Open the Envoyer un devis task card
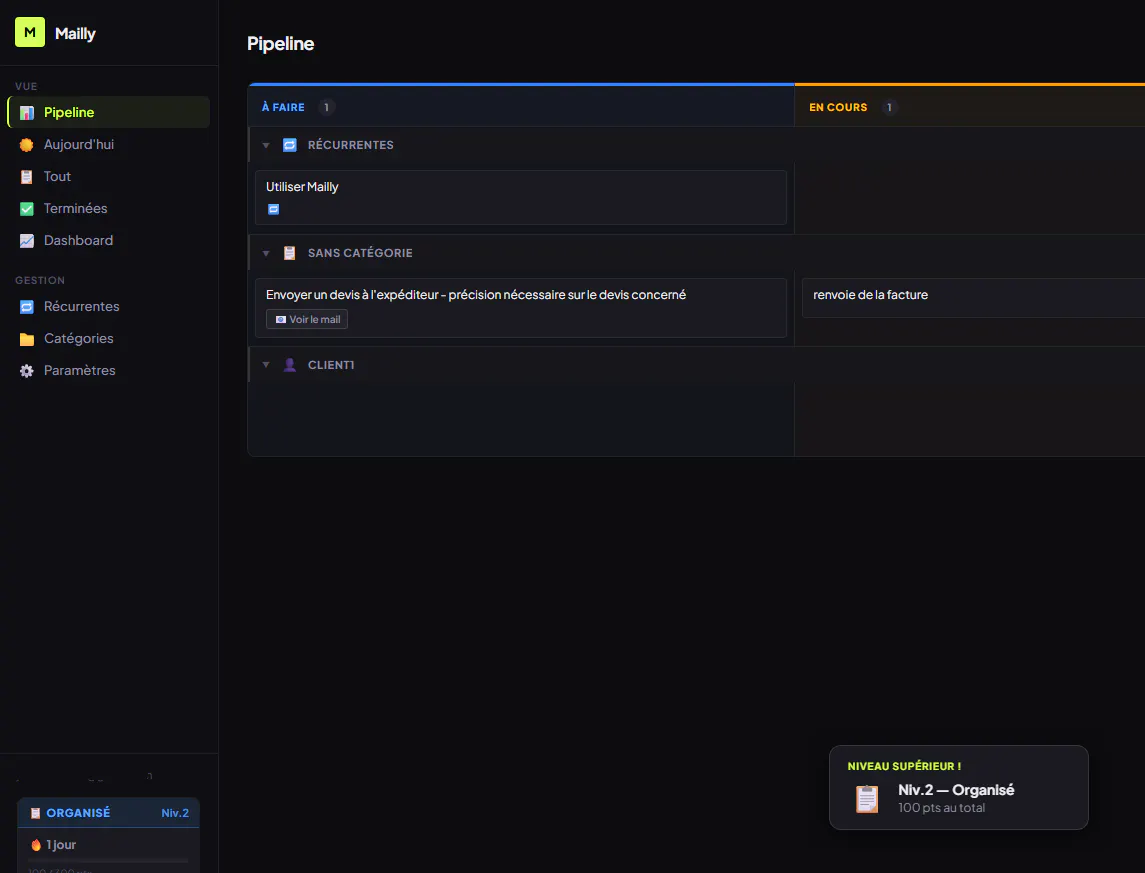 point(521,308)
